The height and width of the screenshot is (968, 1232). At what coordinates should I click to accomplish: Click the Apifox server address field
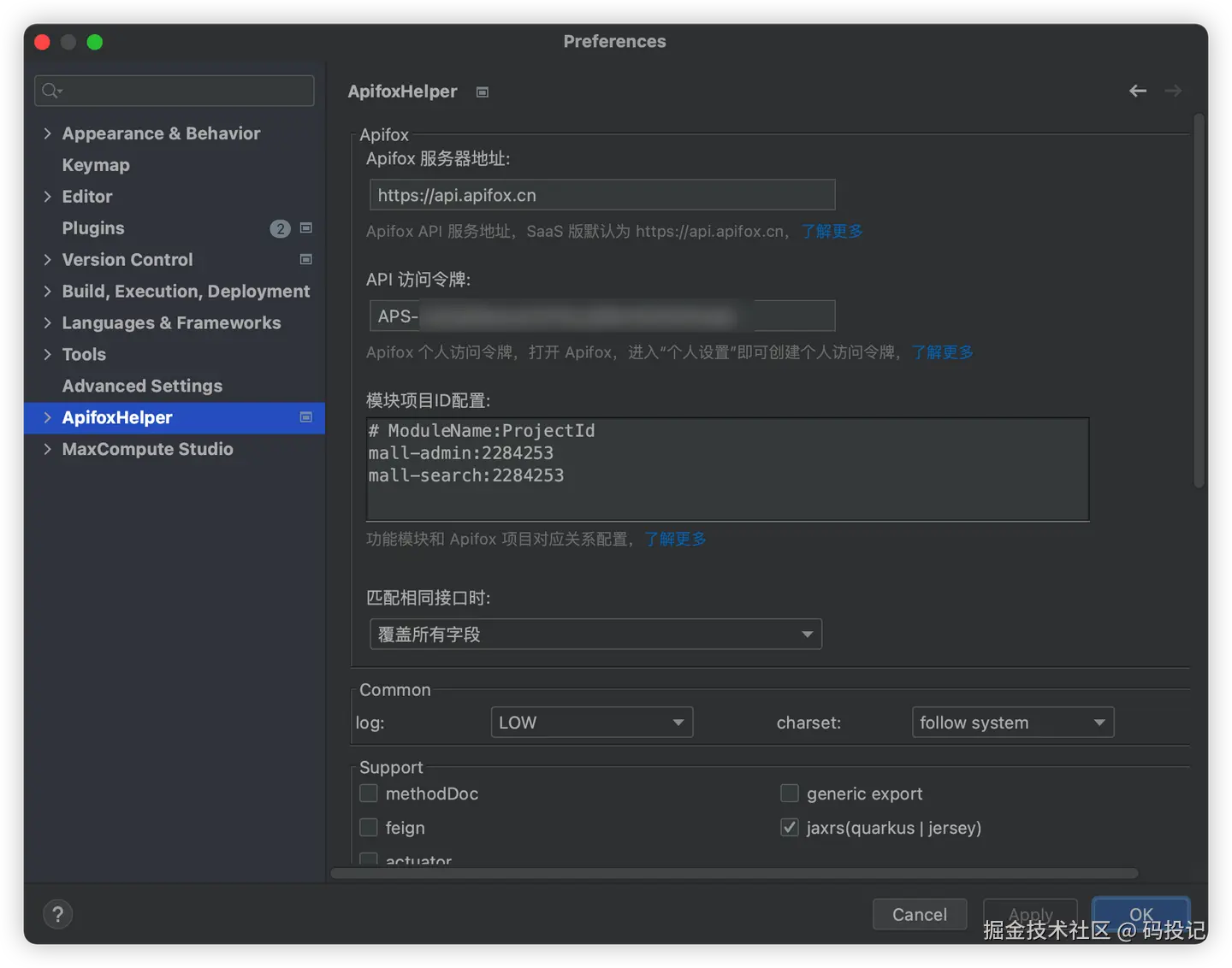tap(602, 195)
